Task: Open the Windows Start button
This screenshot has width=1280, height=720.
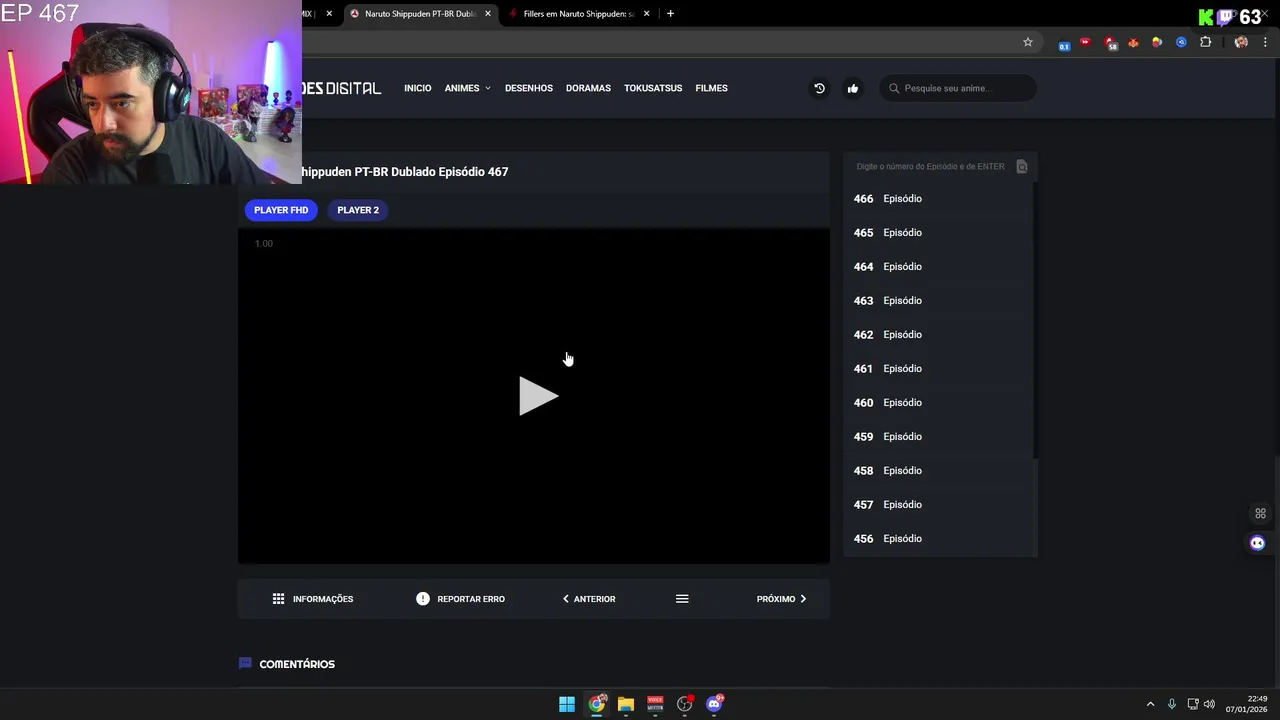Action: pos(567,704)
